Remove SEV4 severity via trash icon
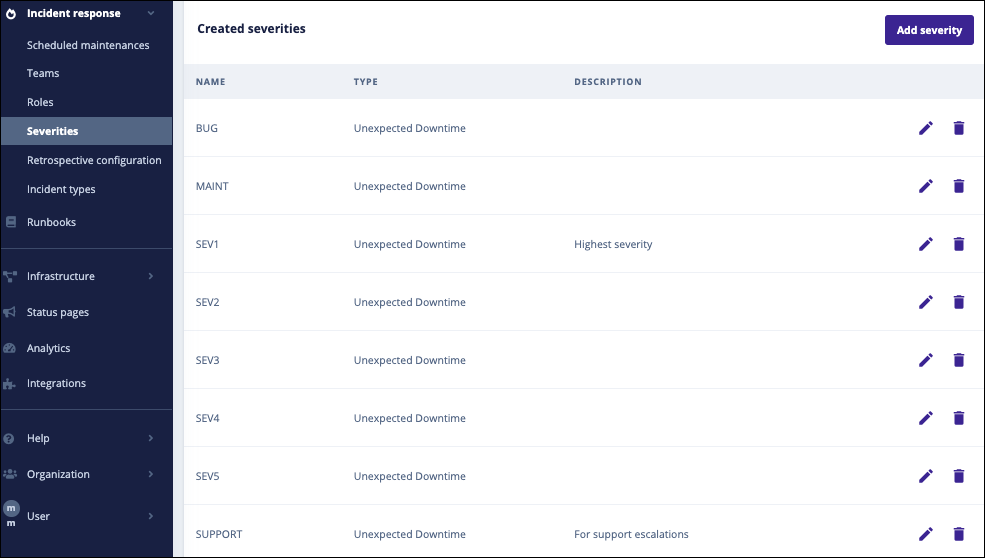985x558 pixels. point(959,418)
